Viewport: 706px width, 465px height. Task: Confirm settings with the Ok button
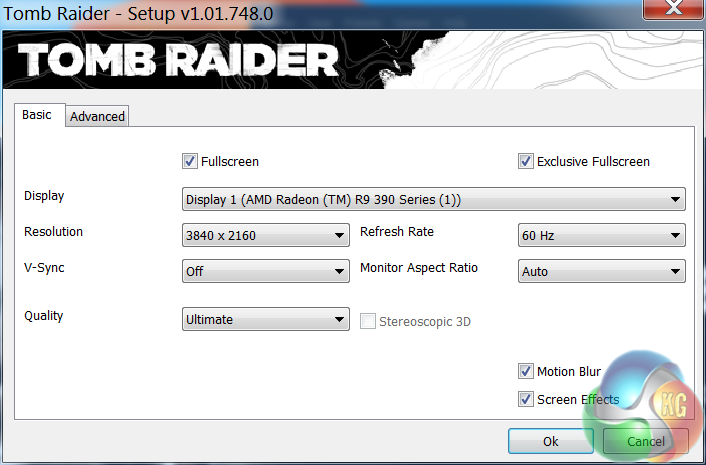(x=551, y=441)
